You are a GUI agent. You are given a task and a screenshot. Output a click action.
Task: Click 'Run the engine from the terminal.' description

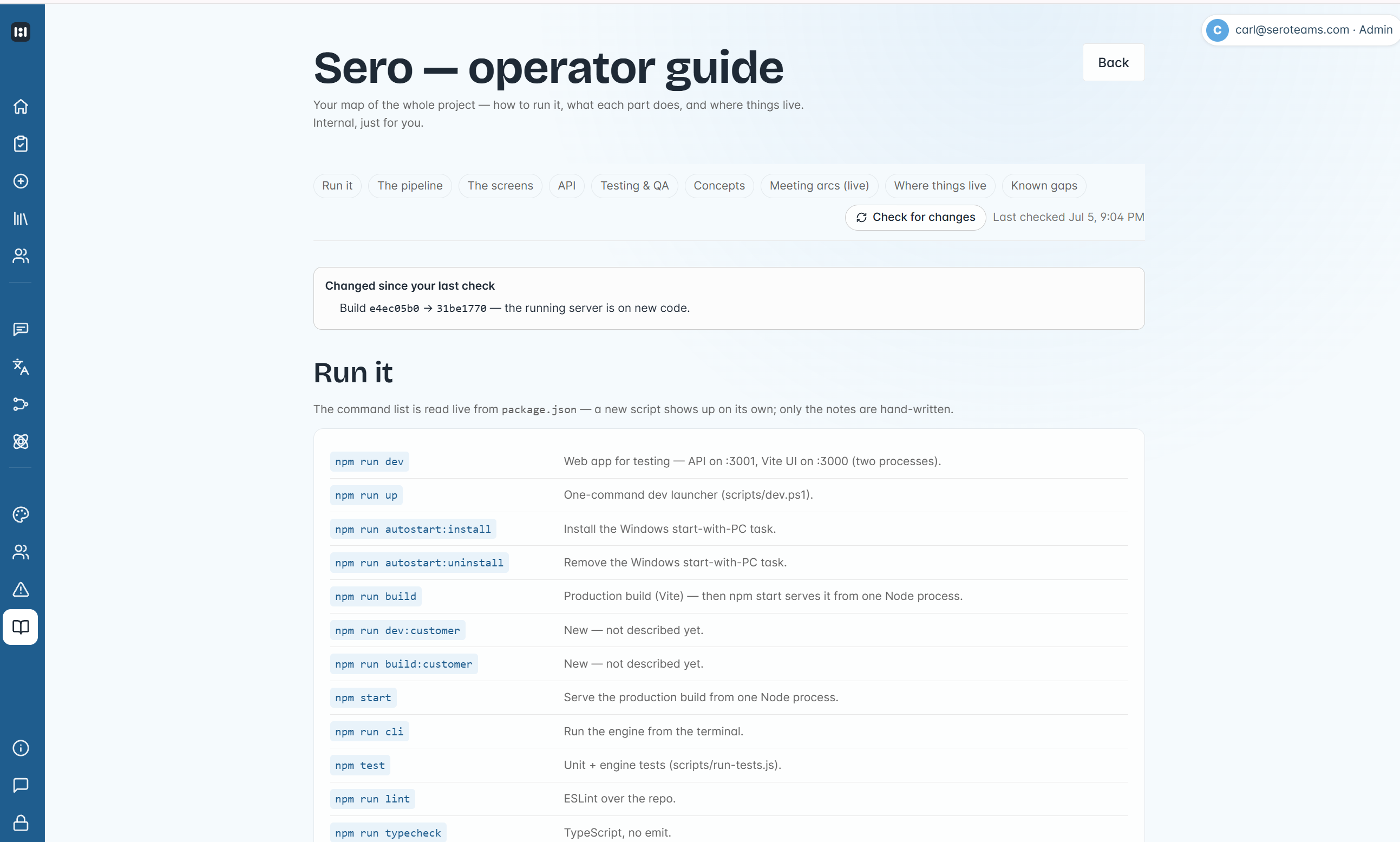(x=653, y=732)
